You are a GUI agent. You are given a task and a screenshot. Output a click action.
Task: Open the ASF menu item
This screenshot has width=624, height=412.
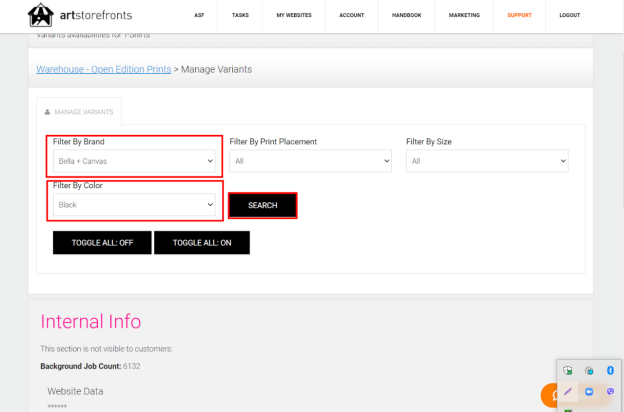(199, 15)
